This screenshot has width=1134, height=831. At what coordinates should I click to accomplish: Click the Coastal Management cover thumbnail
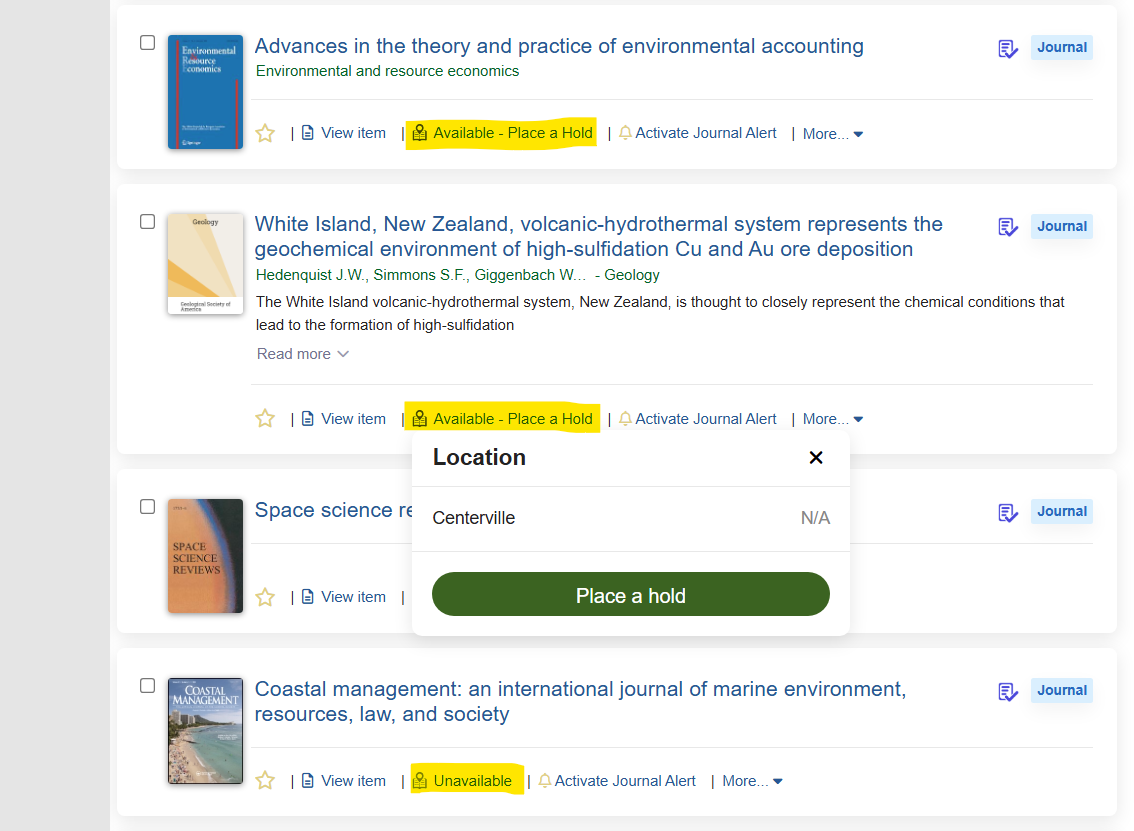(x=205, y=731)
